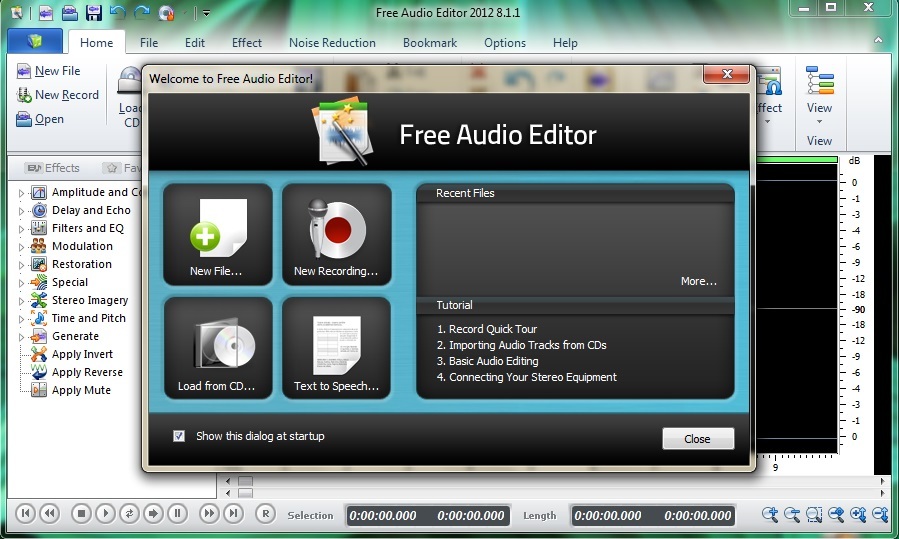Switch to the Home ribbon tab
Viewport: 899px width, 539px height.
[96, 42]
